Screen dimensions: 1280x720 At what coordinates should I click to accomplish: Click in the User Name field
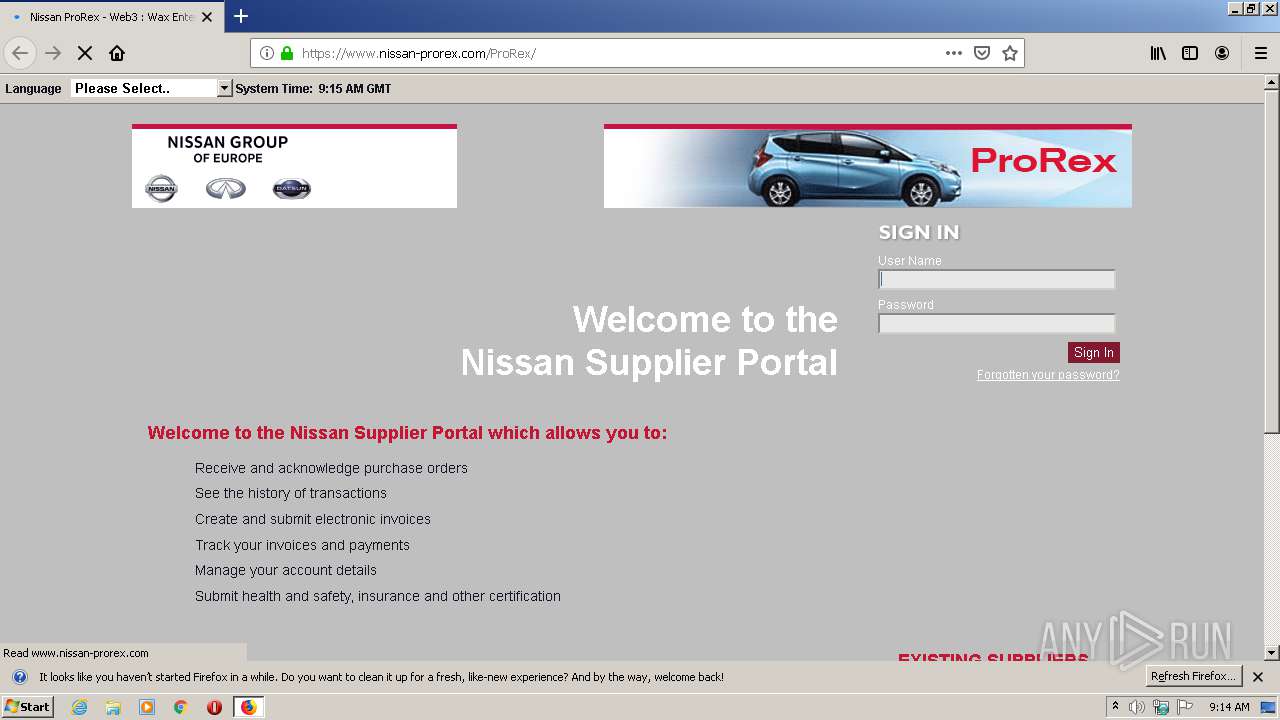click(996, 280)
